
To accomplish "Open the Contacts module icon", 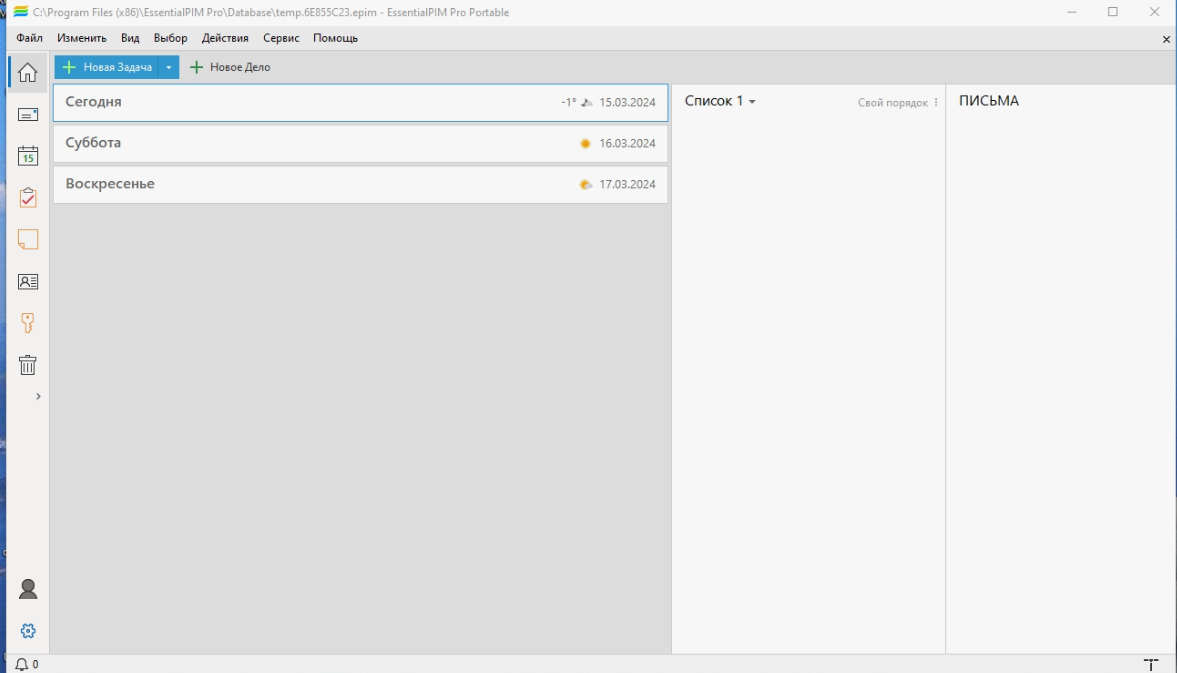I will 28,282.
